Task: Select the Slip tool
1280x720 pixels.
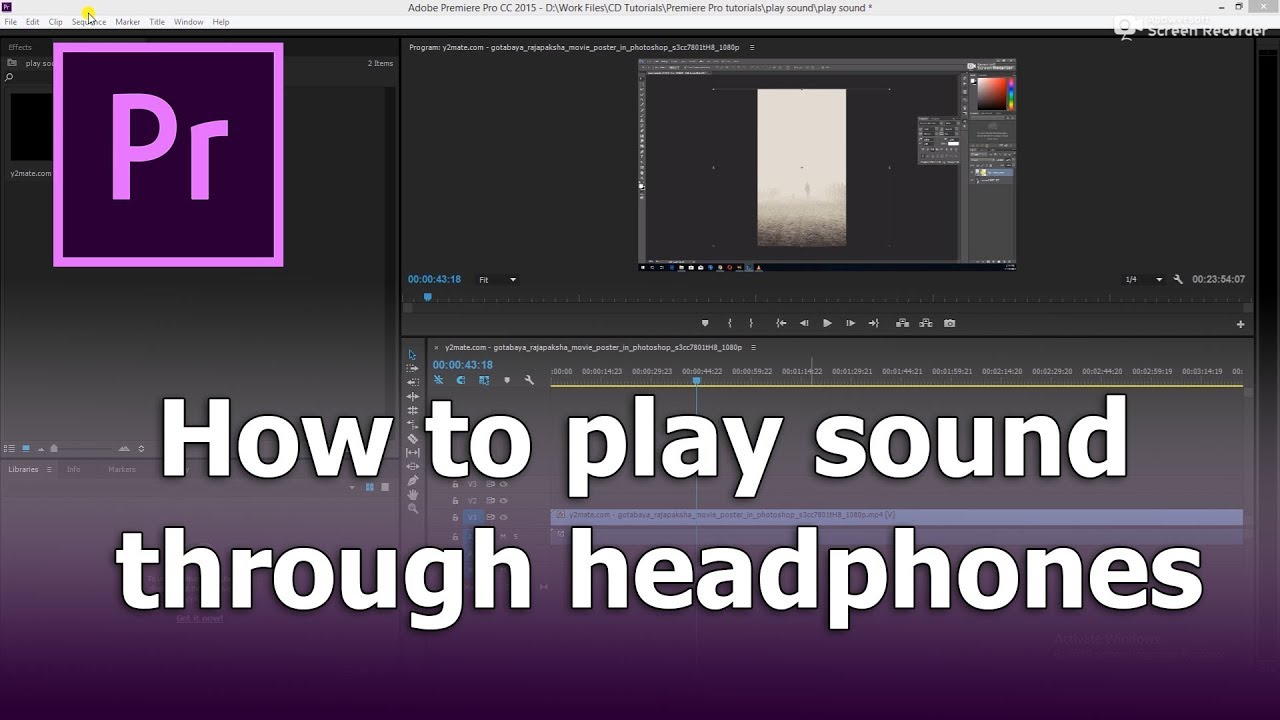Action: click(412, 452)
